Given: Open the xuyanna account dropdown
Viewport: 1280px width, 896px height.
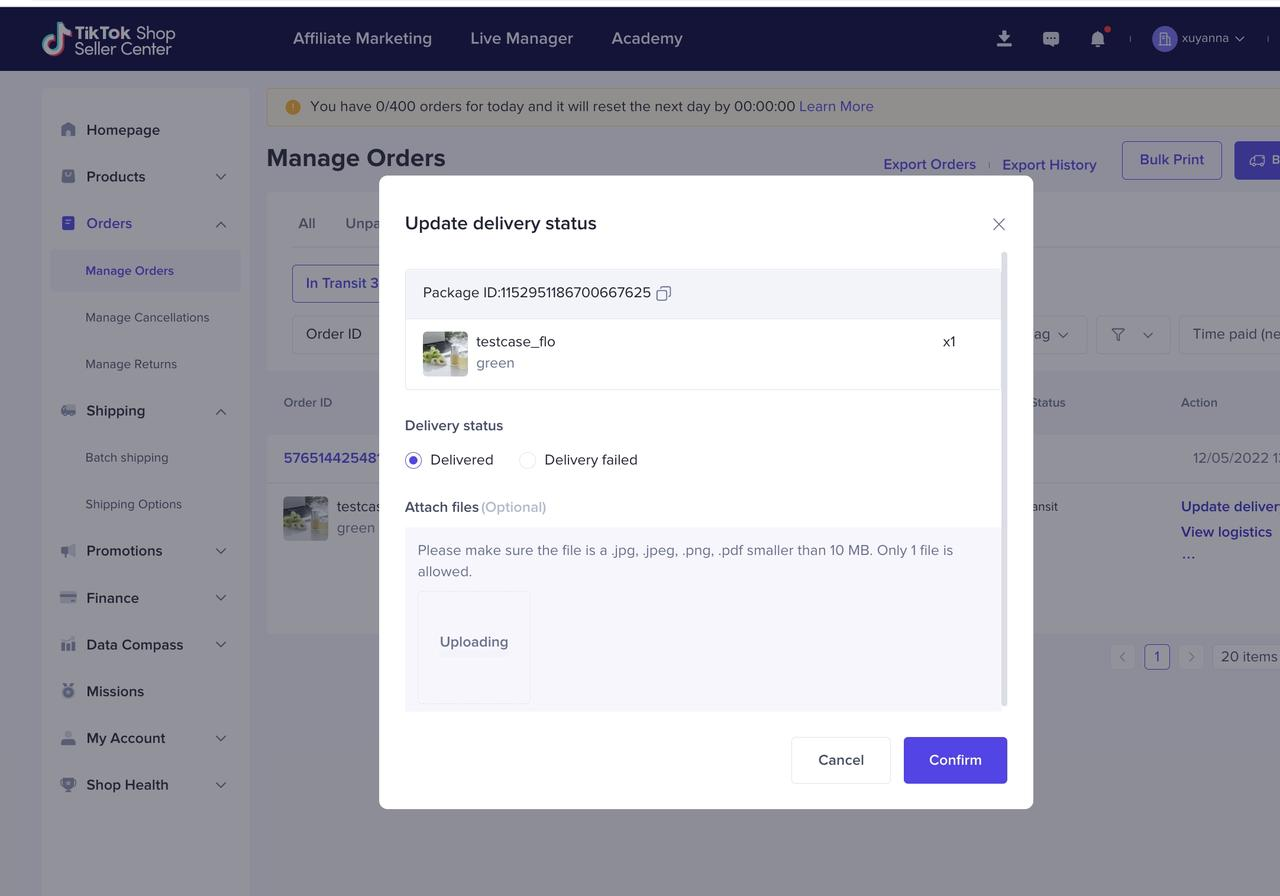Looking at the screenshot, I should [1199, 39].
